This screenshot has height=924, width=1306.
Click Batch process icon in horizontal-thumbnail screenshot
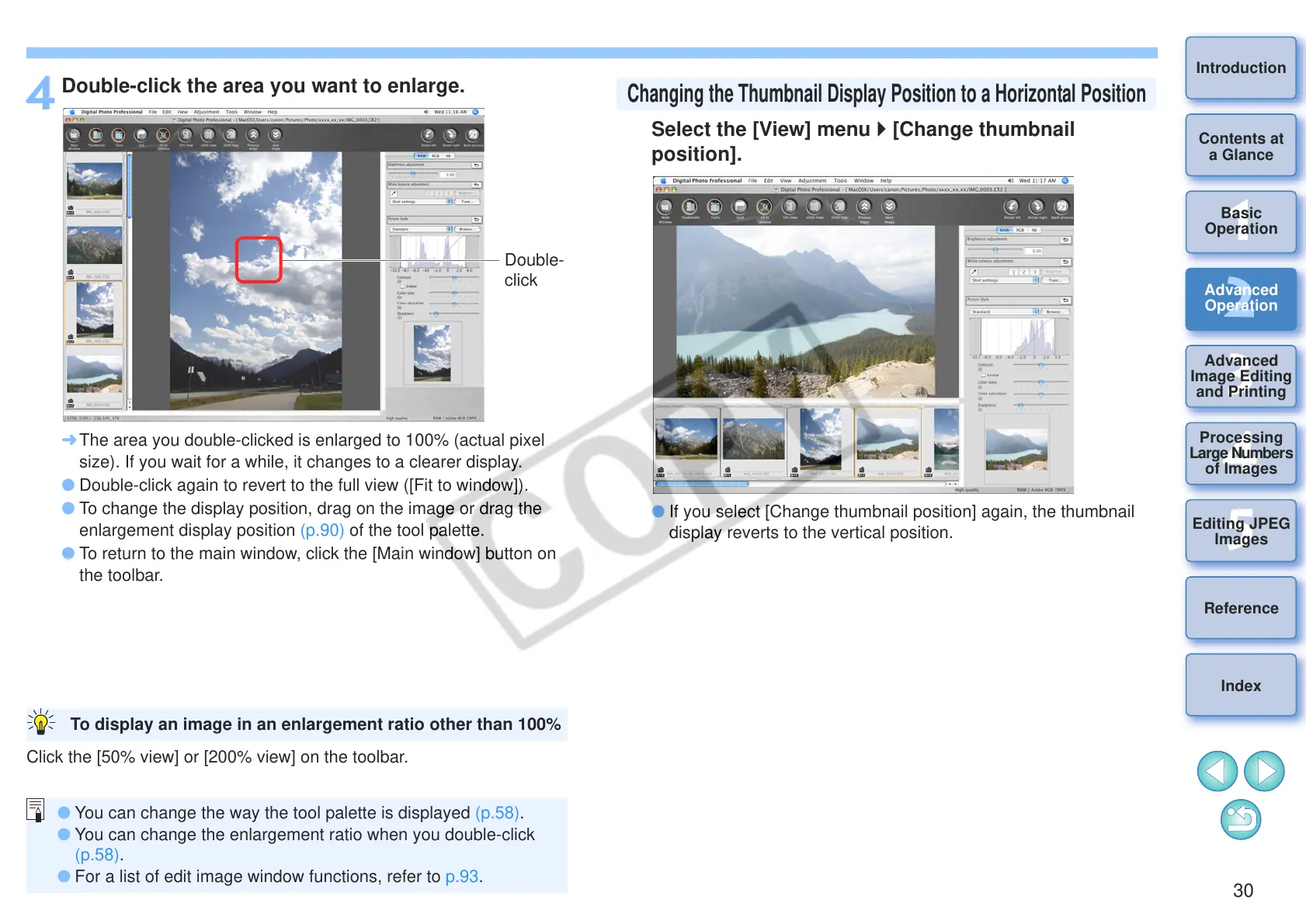click(1061, 207)
